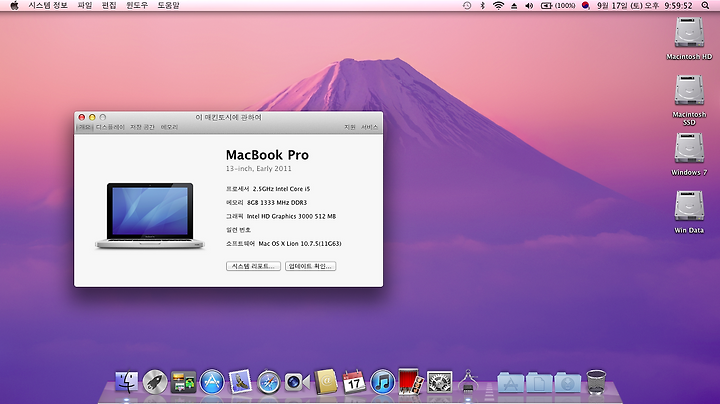The width and height of the screenshot is (720, 404).
Task: Click the 서비스 link
Action: tap(369, 127)
